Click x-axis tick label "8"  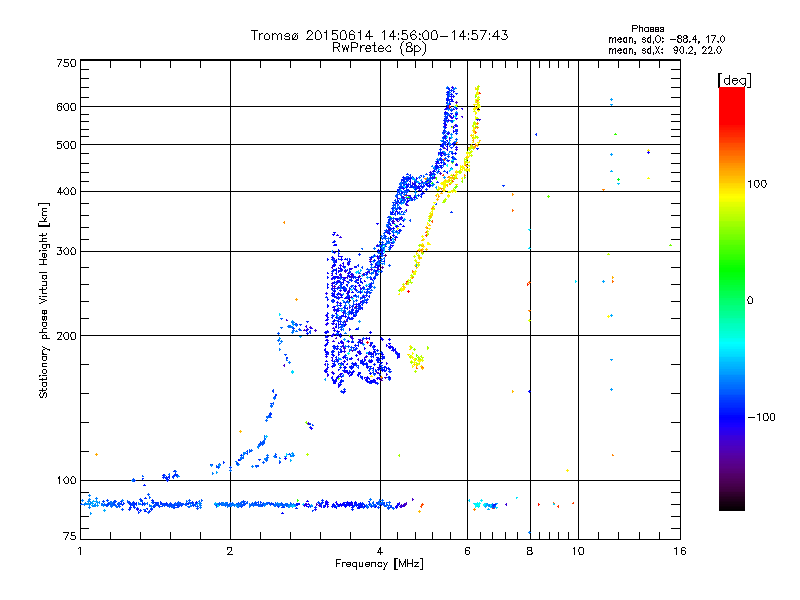[x=530, y=551]
